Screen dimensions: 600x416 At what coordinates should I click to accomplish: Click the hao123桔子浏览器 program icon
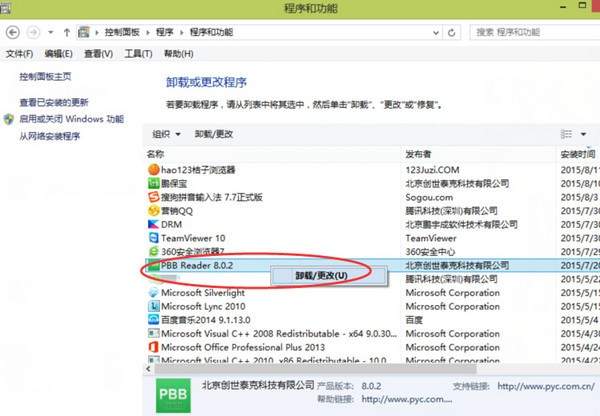click(x=153, y=169)
